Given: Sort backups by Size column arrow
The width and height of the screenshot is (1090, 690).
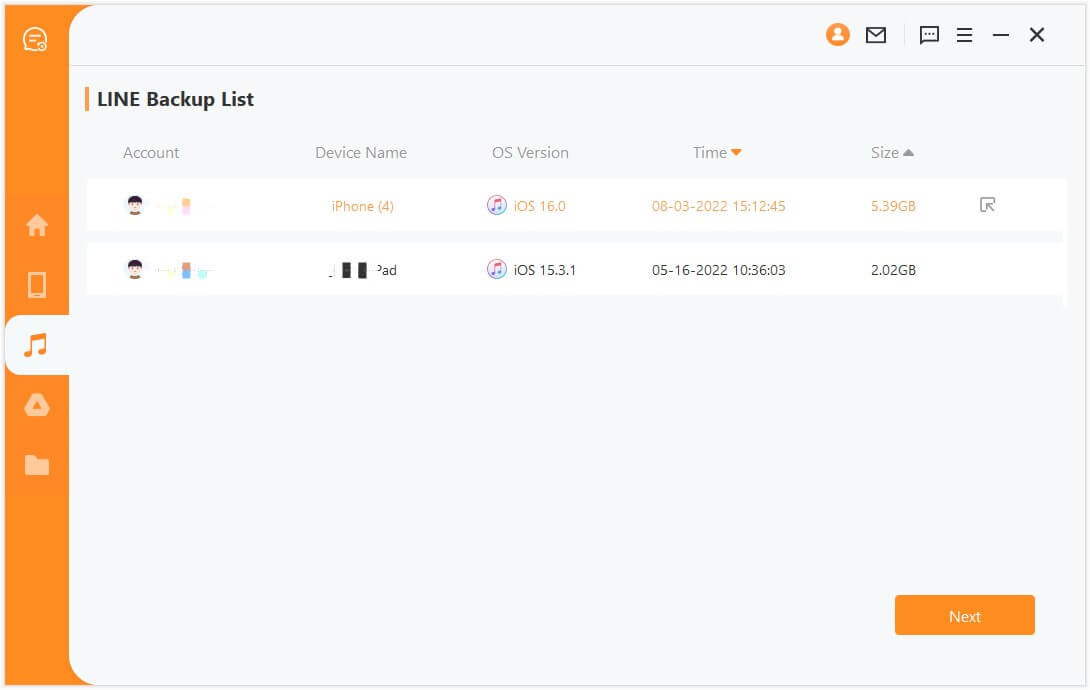Looking at the screenshot, I should pos(908,153).
